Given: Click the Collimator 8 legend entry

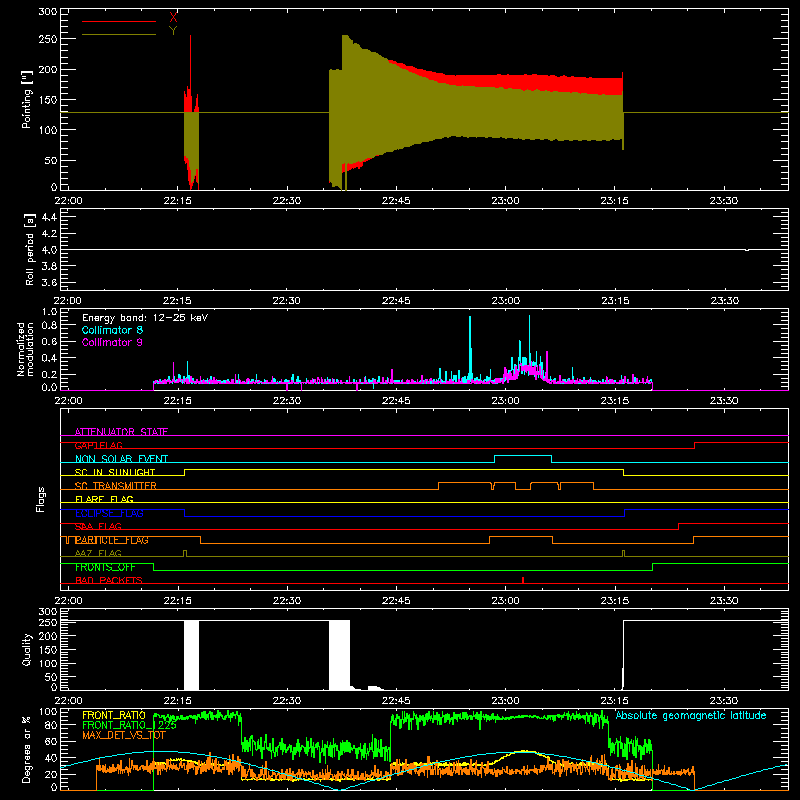Looking at the screenshot, I should [112, 330].
